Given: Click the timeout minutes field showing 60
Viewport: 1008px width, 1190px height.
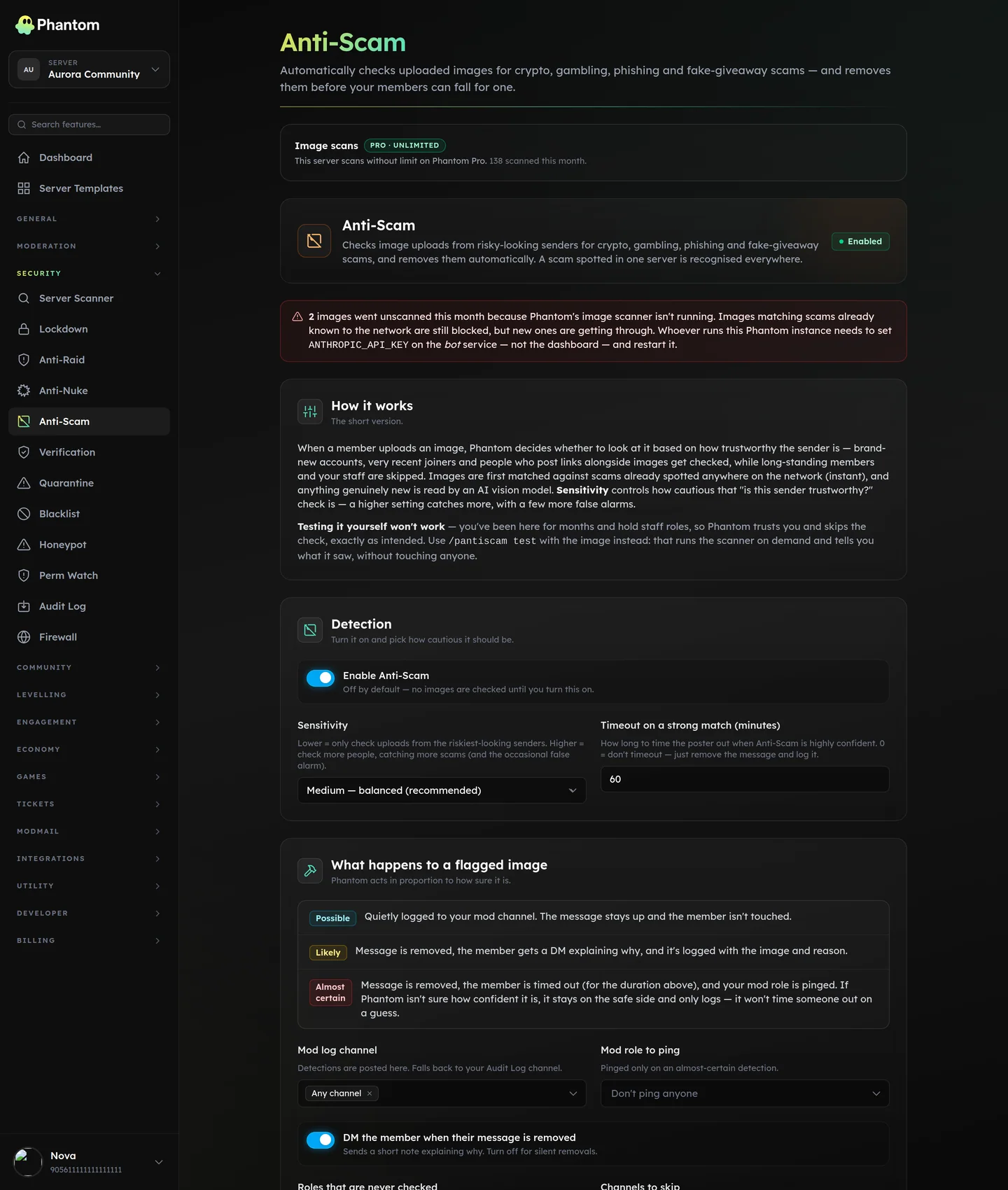Looking at the screenshot, I should tap(745, 779).
